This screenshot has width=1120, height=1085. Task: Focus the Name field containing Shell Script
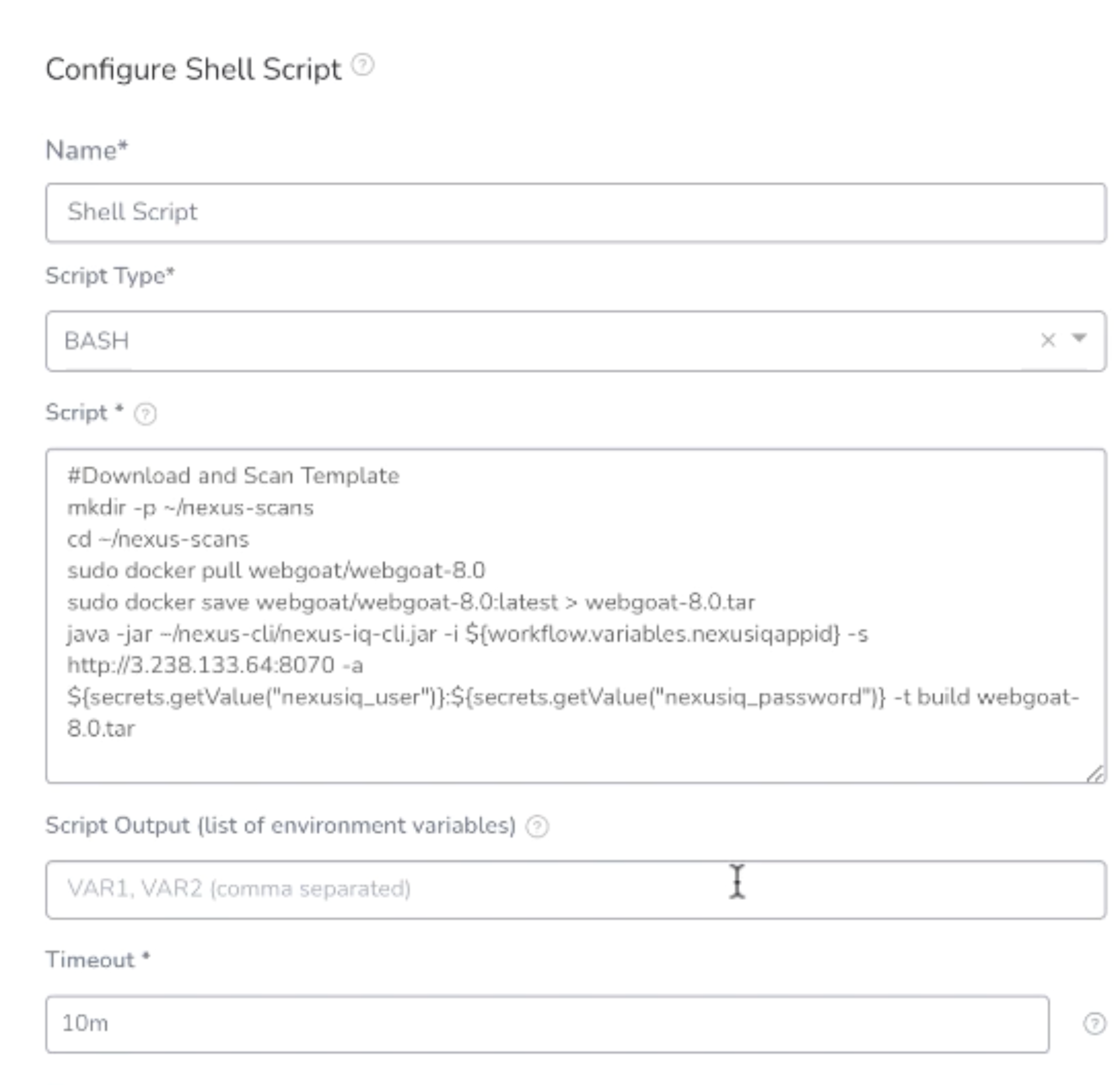pos(575,213)
